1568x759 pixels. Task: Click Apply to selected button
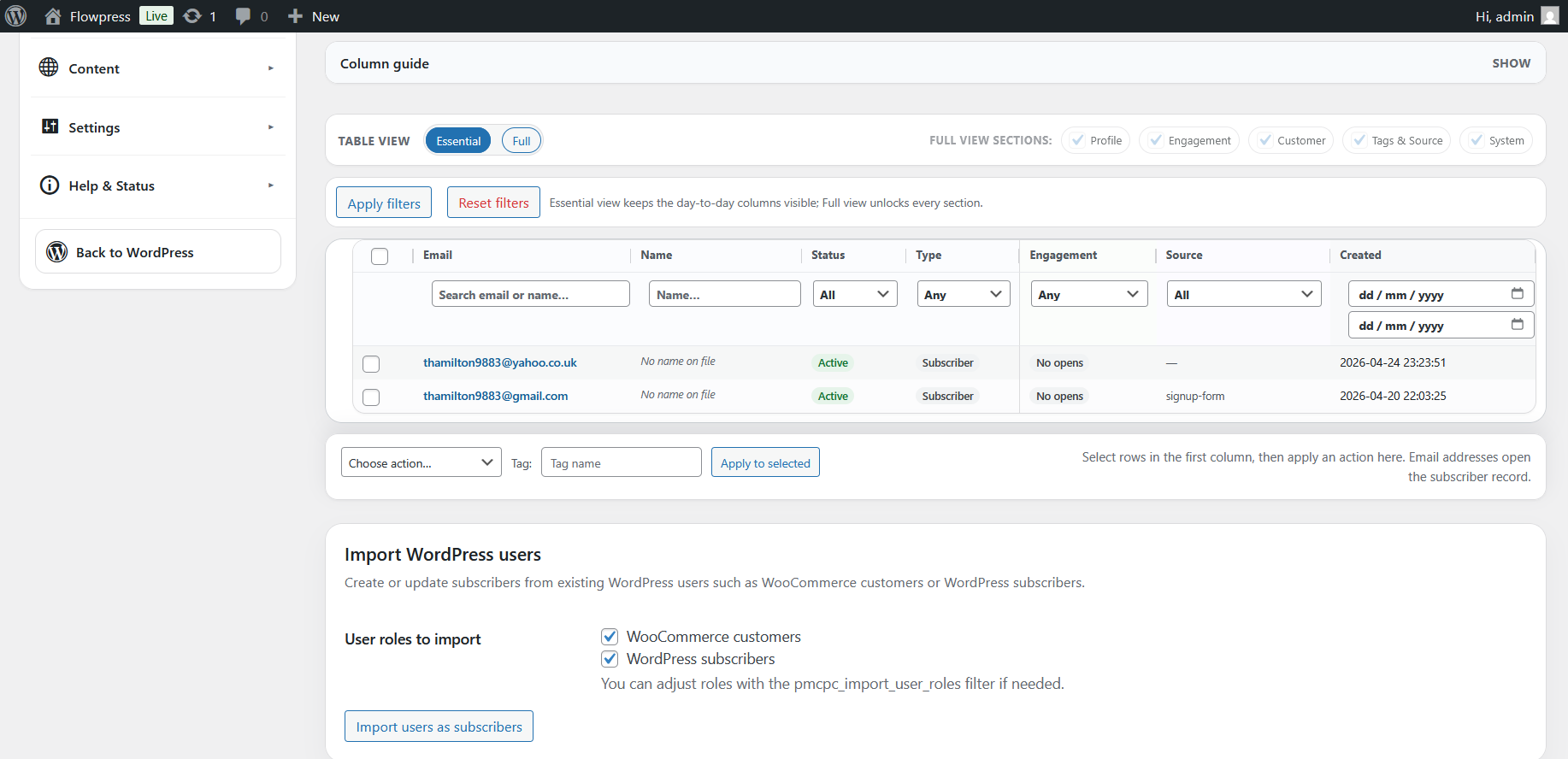[x=765, y=462]
